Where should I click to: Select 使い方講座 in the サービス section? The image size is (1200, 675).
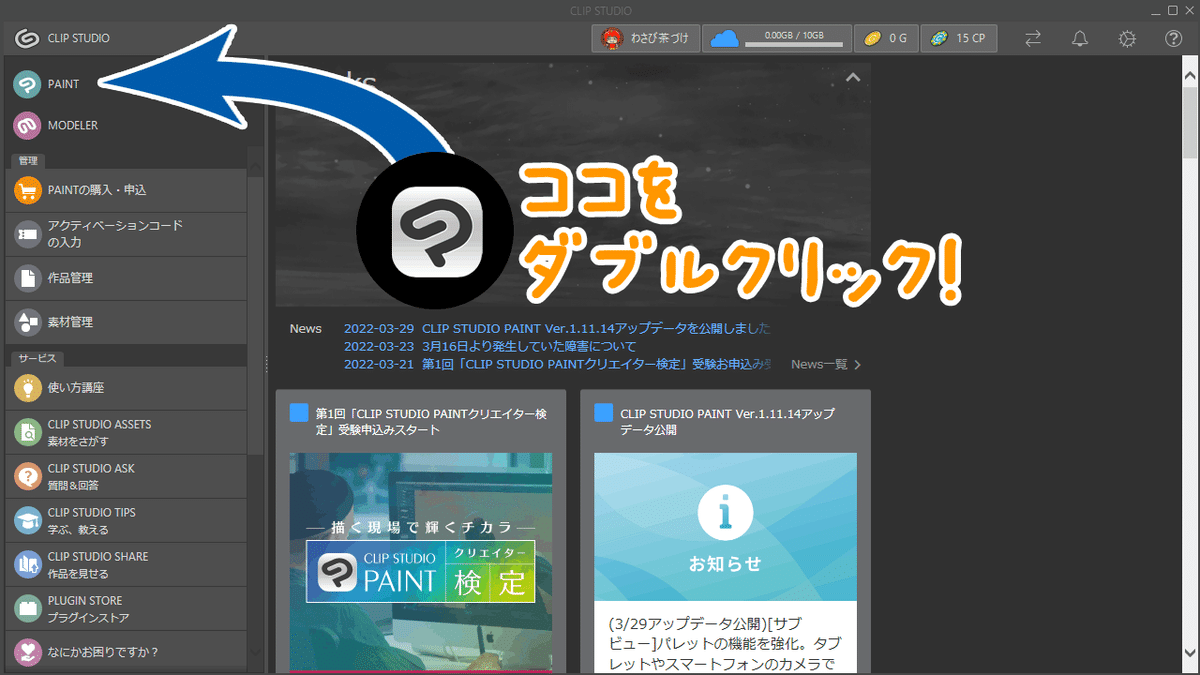pos(124,388)
